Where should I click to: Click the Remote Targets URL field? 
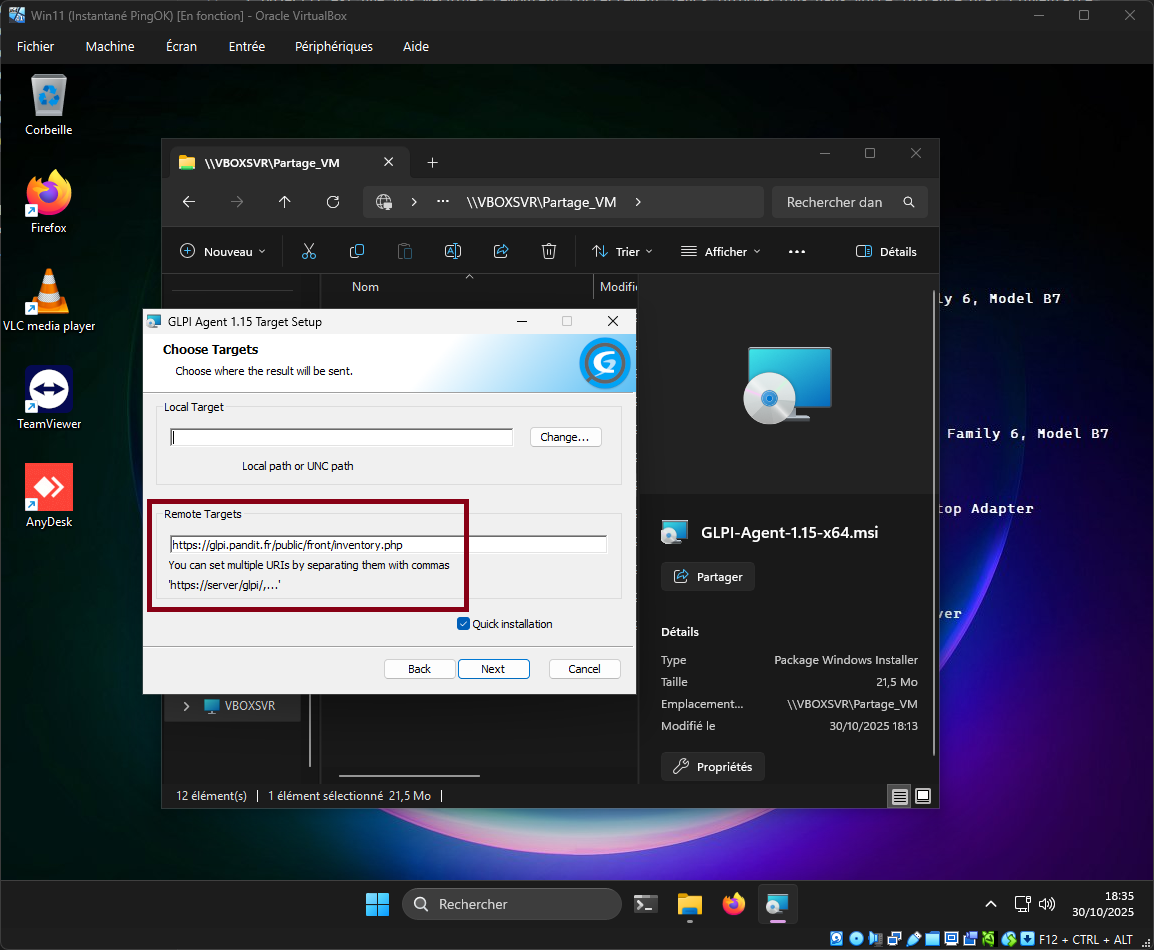[388, 545]
